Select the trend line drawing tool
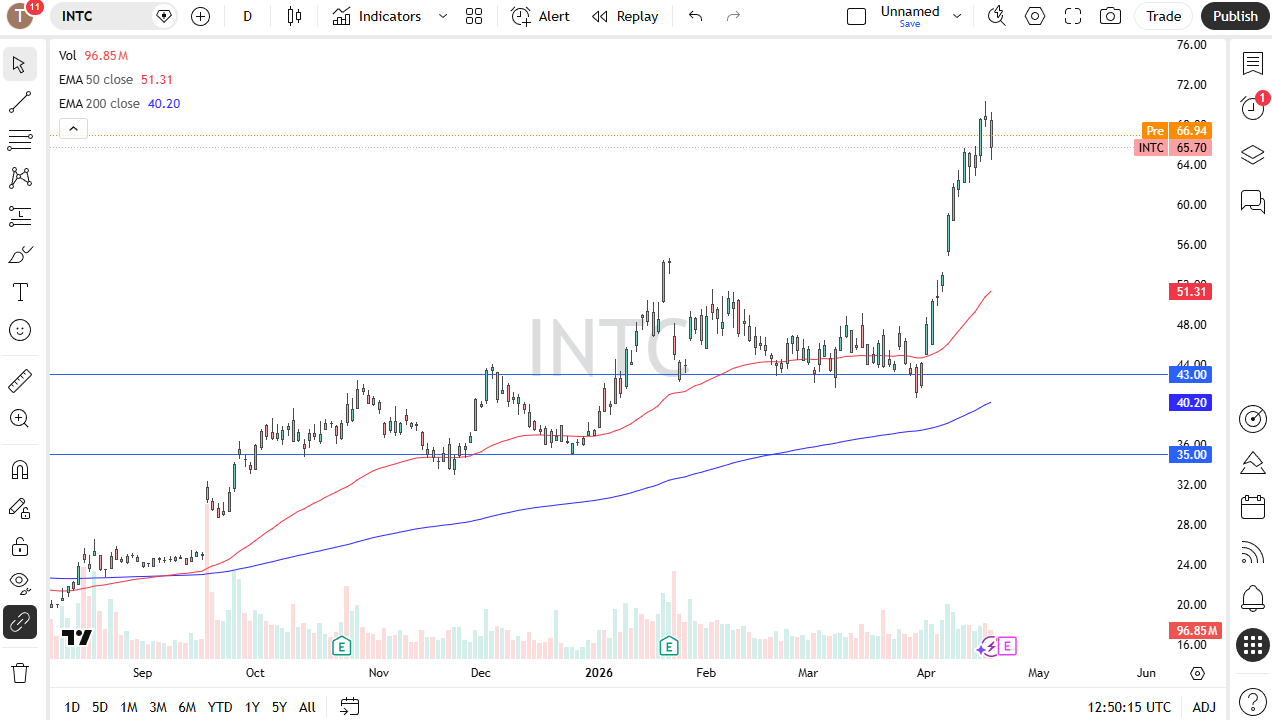 (19, 102)
